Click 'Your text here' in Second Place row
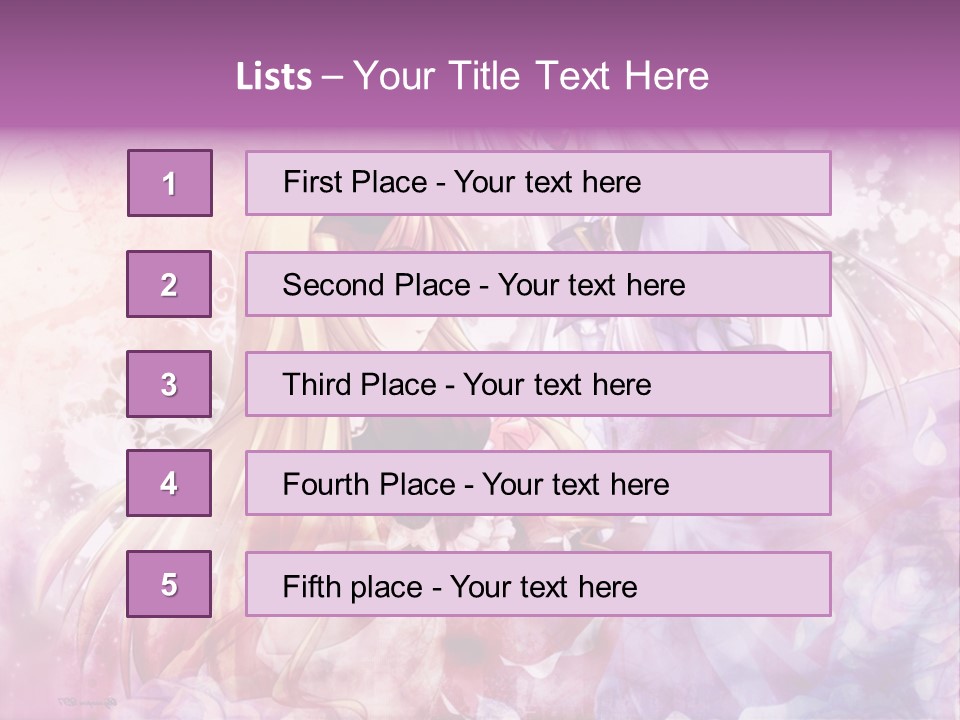 [591, 285]
